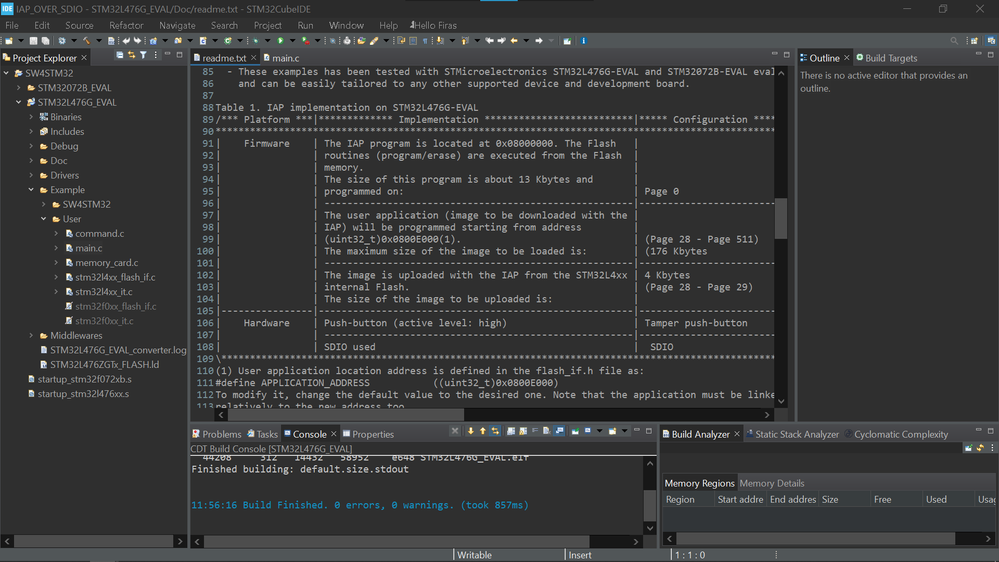Switch to the Build Targets tab

click(886, 58)
